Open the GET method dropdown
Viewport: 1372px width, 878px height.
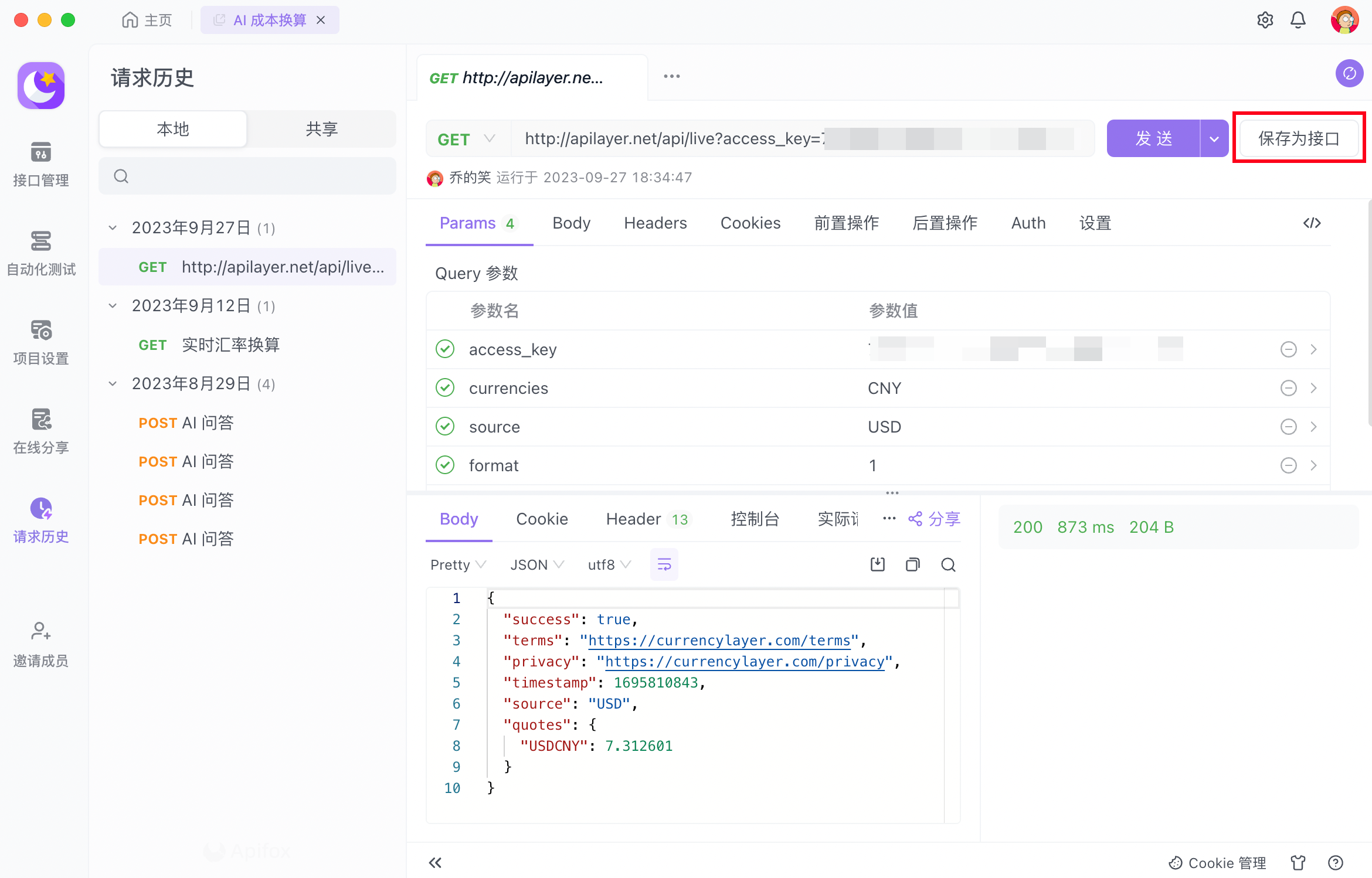coord(467,139)
